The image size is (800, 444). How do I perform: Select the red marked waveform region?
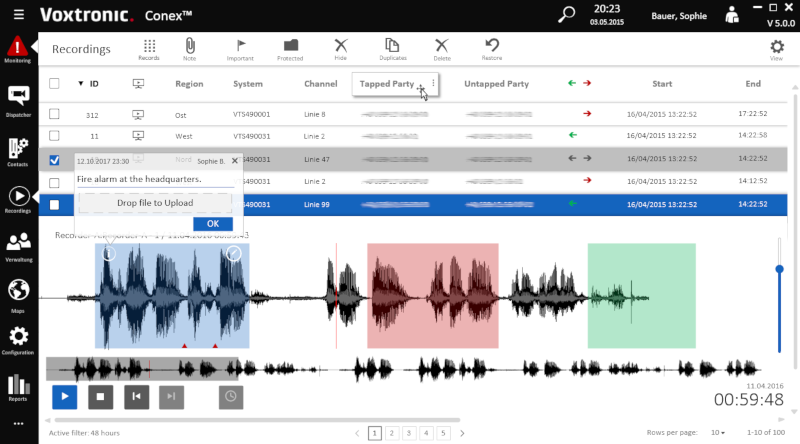pyautogui.click(x=433, y=296)
